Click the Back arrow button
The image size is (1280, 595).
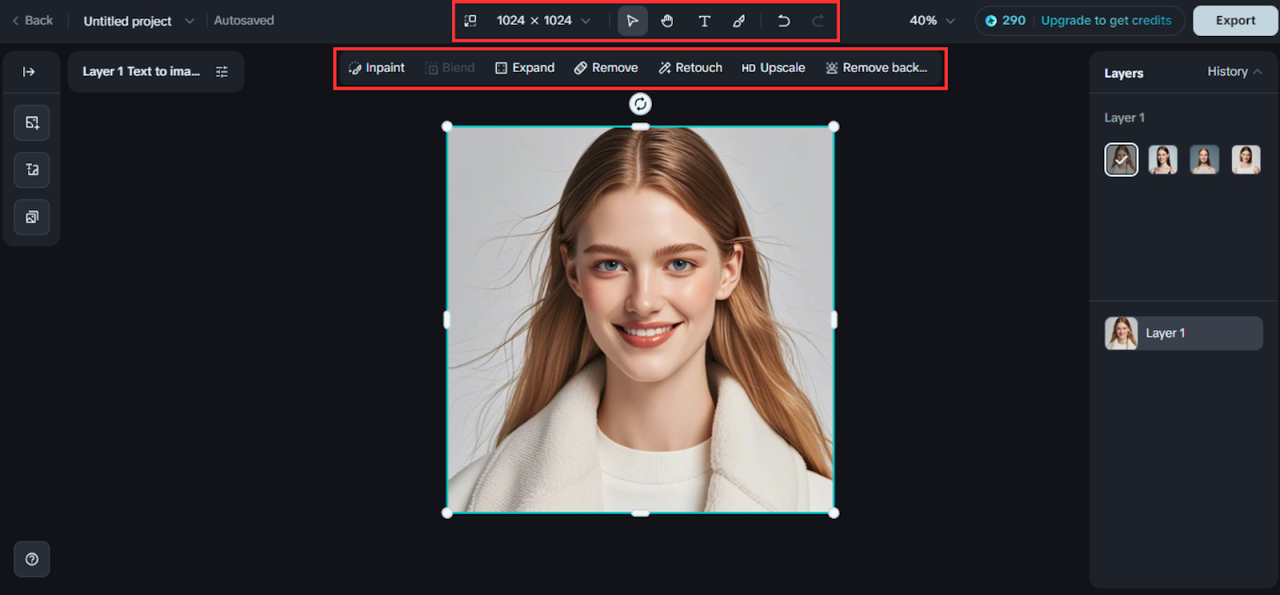32,20
